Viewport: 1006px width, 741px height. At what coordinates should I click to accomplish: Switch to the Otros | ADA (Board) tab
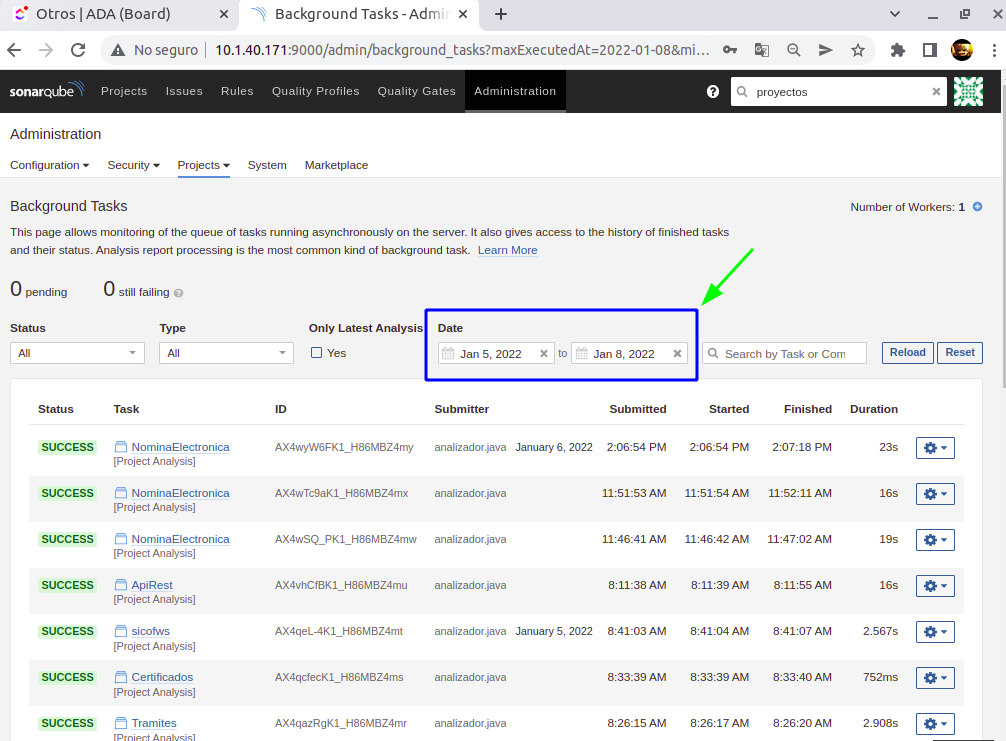click(x=102, y=14)
